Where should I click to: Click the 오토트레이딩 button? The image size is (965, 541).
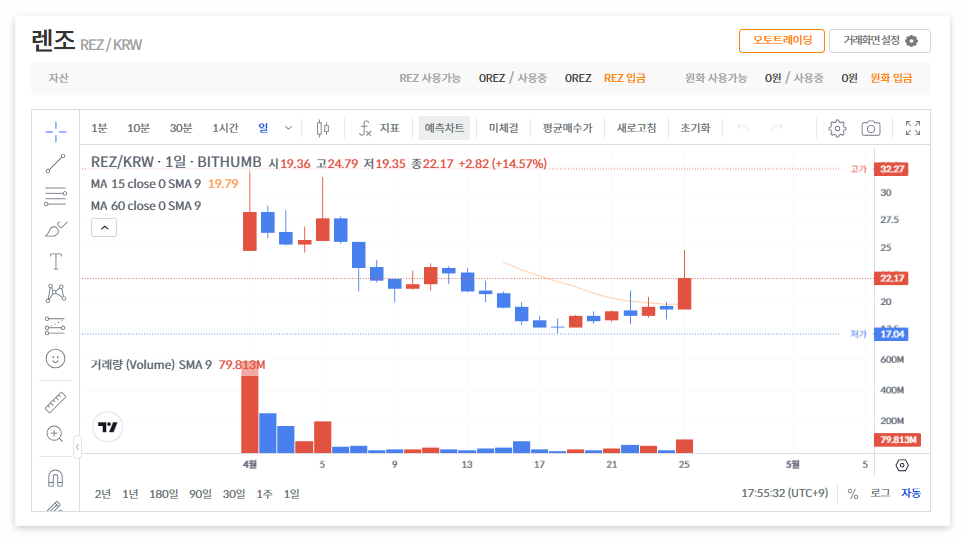[782, 41]
